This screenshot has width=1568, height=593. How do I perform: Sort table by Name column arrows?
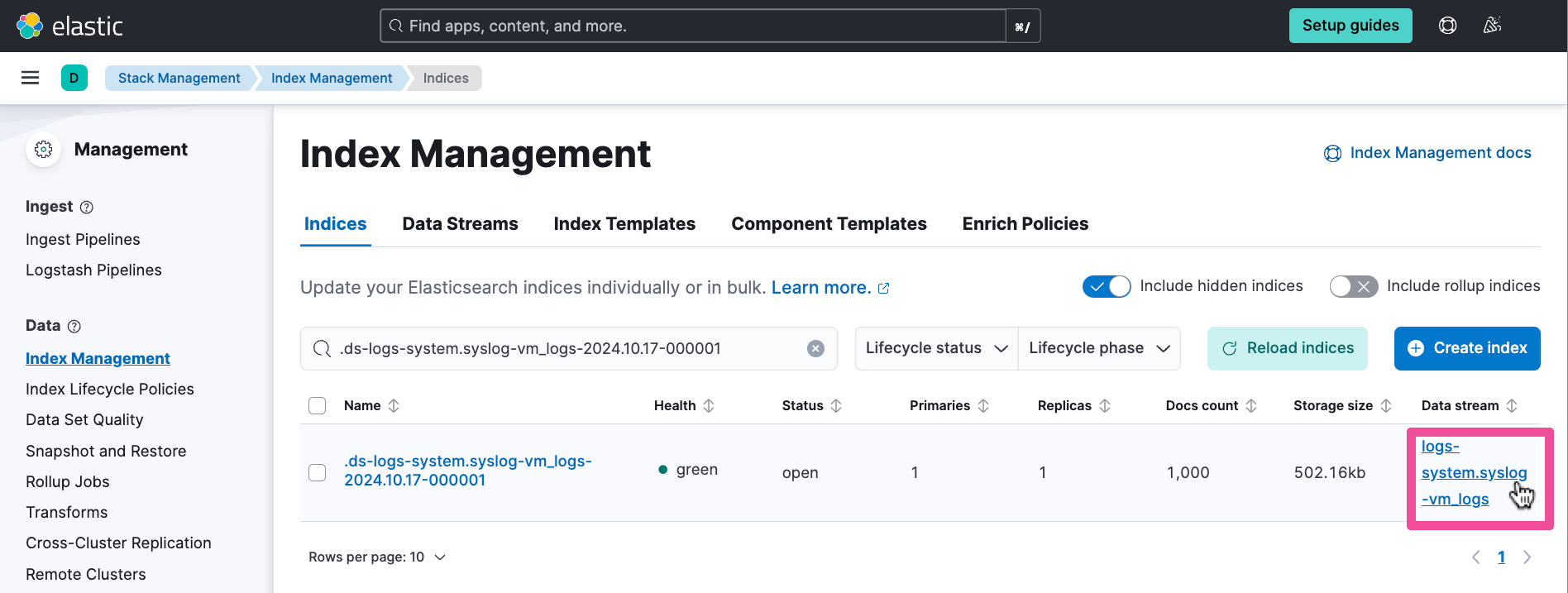coord(394,405)
